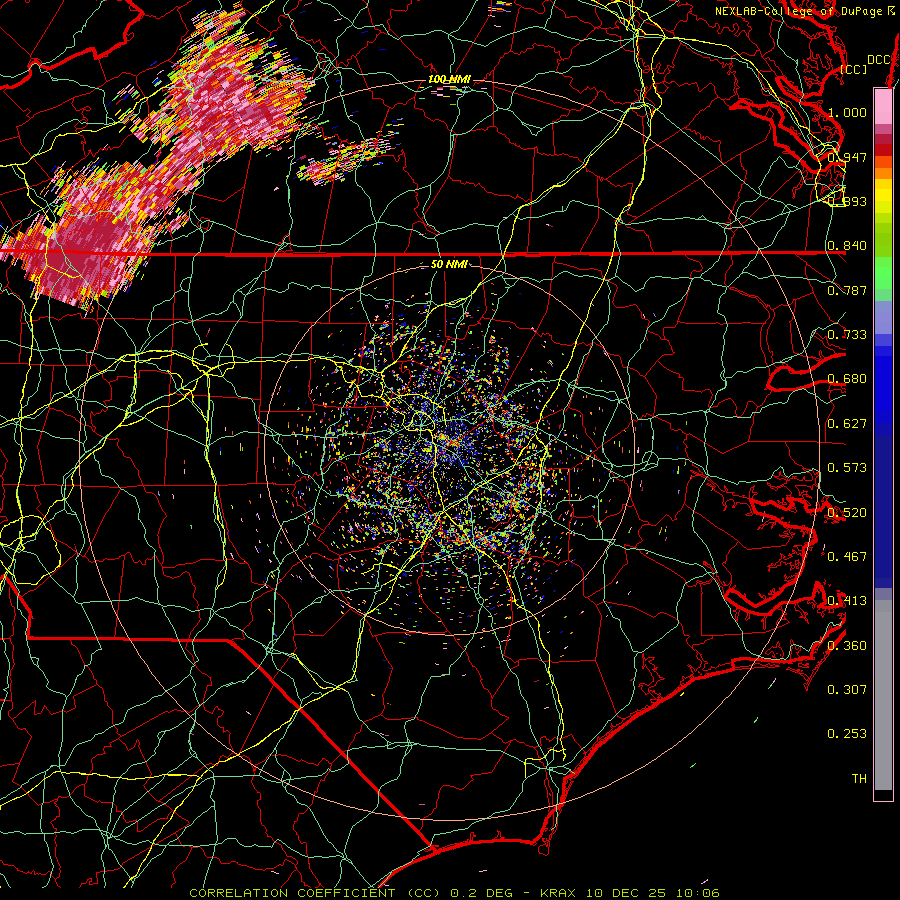Pick the gray color bar segment near 0.307
Viewport: 900px width, 900px height.
[883, 695]
